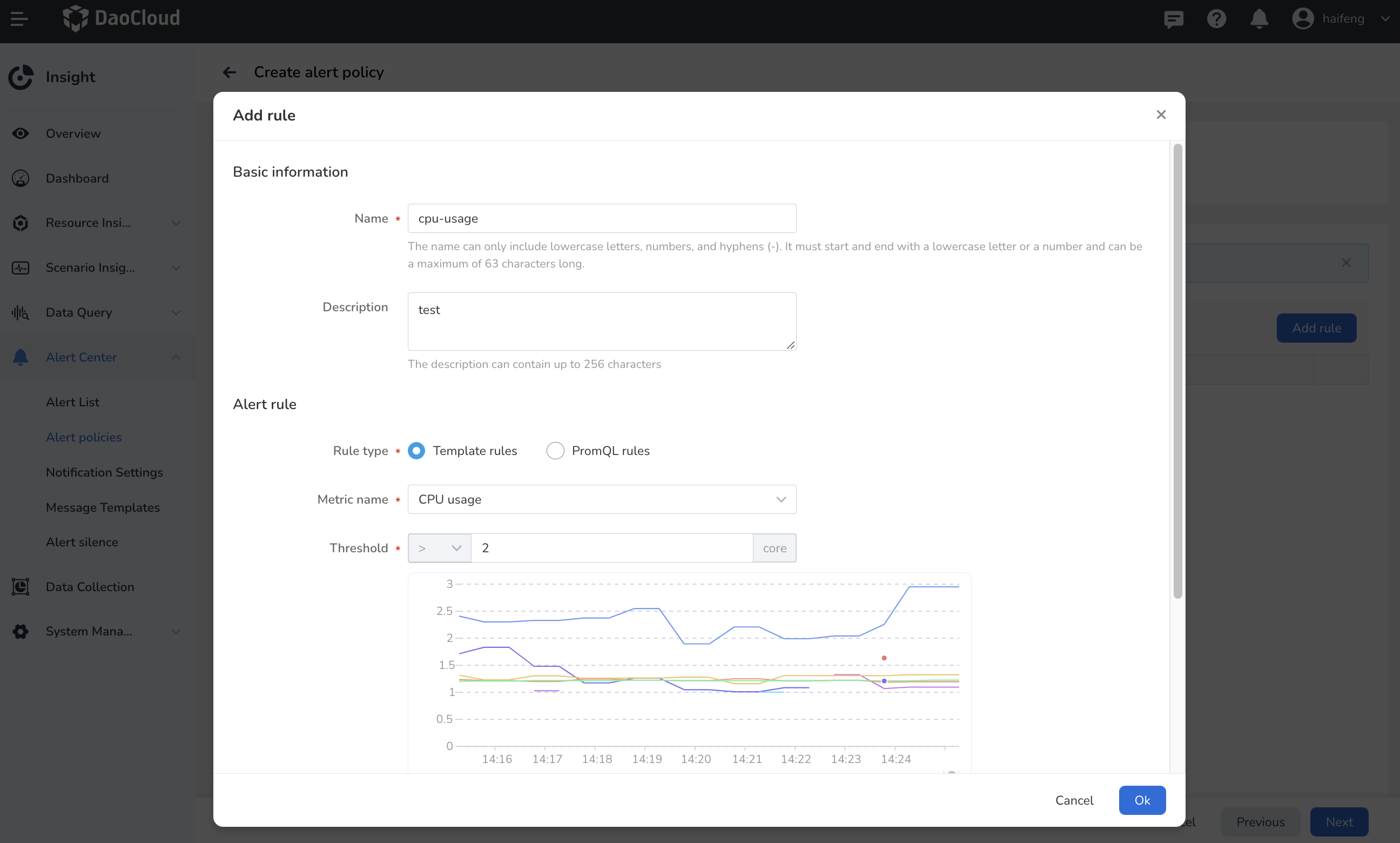Open the help question mark icon

[x=1216, y=19]
